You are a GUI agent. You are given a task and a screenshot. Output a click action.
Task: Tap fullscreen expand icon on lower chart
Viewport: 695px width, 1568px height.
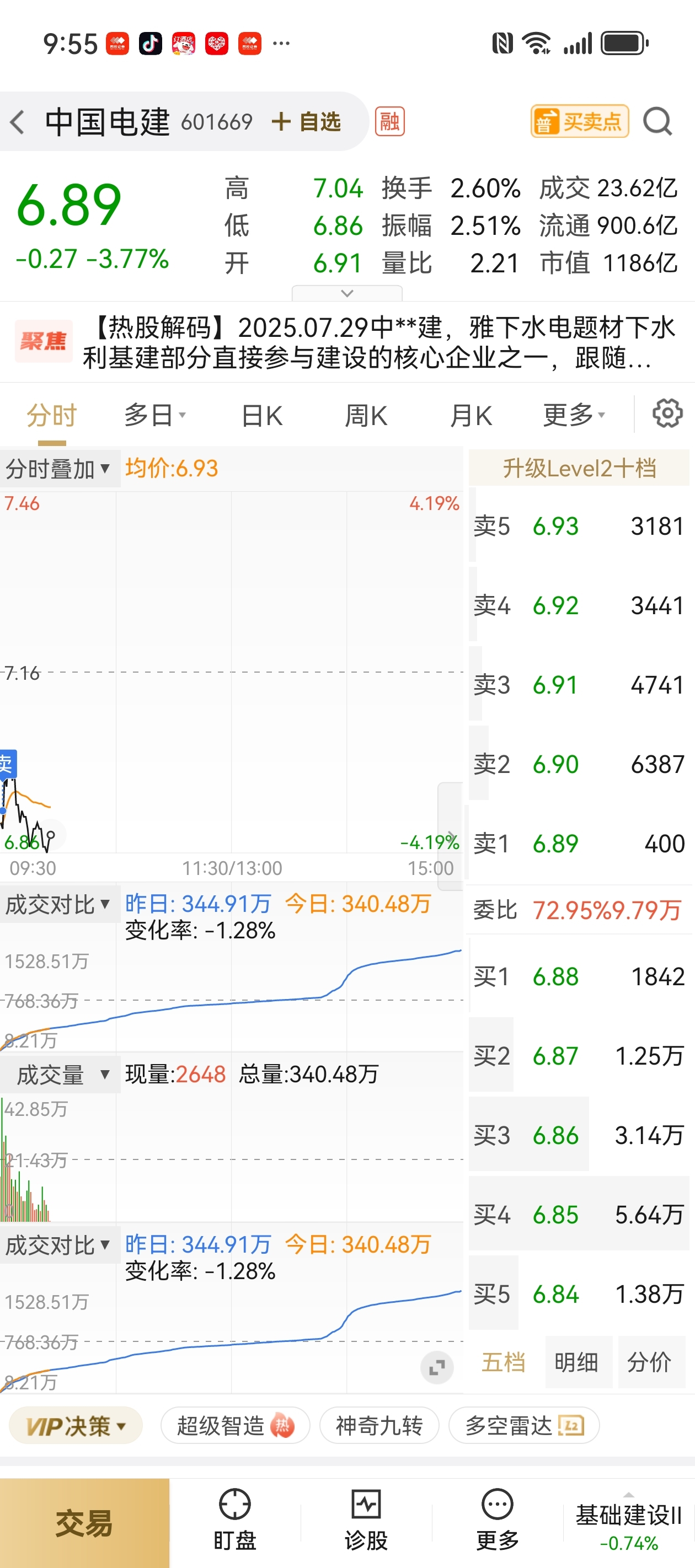[x=437, y=1368]
